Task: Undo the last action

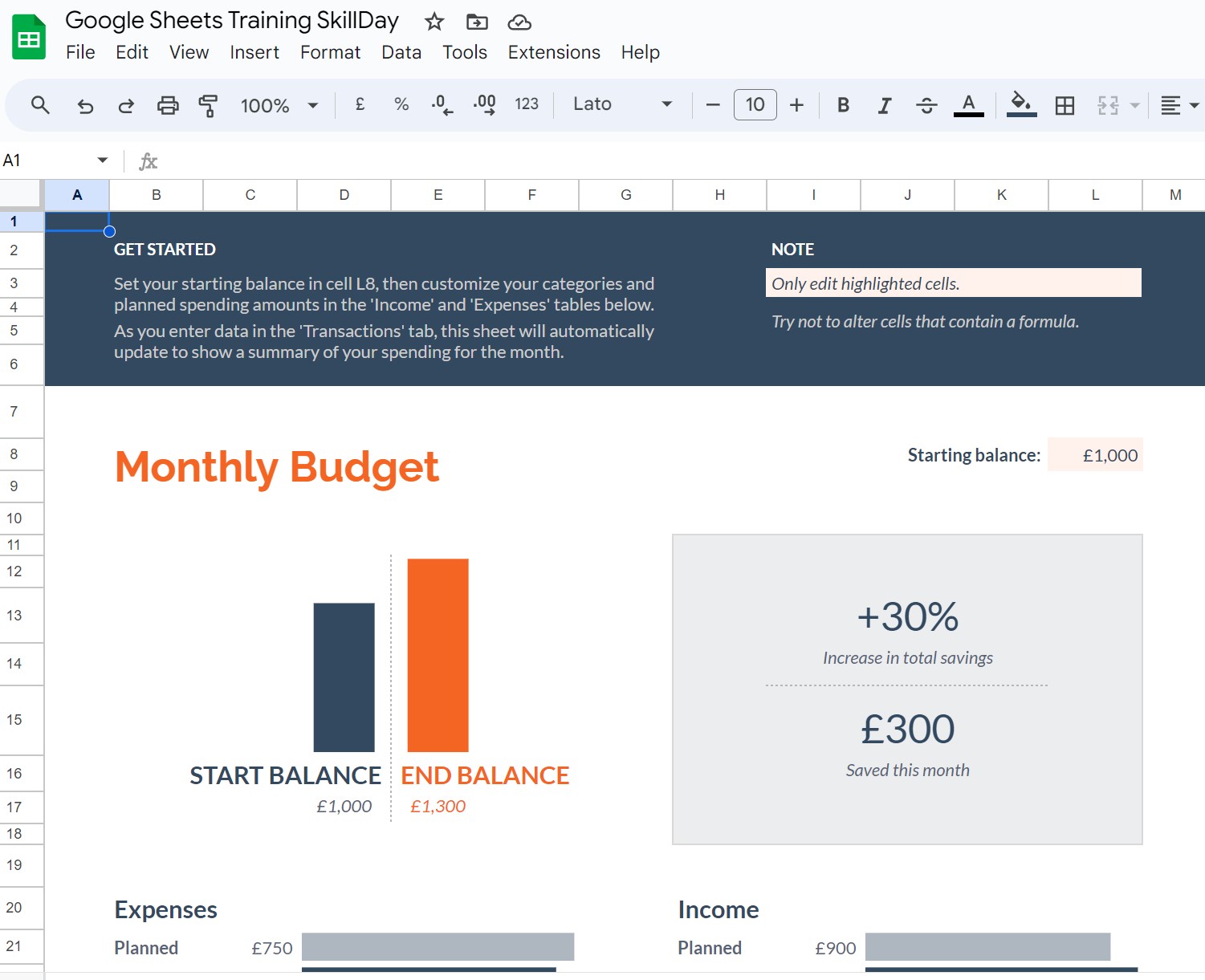Action: pyautogui.click(x=85, y=104)
